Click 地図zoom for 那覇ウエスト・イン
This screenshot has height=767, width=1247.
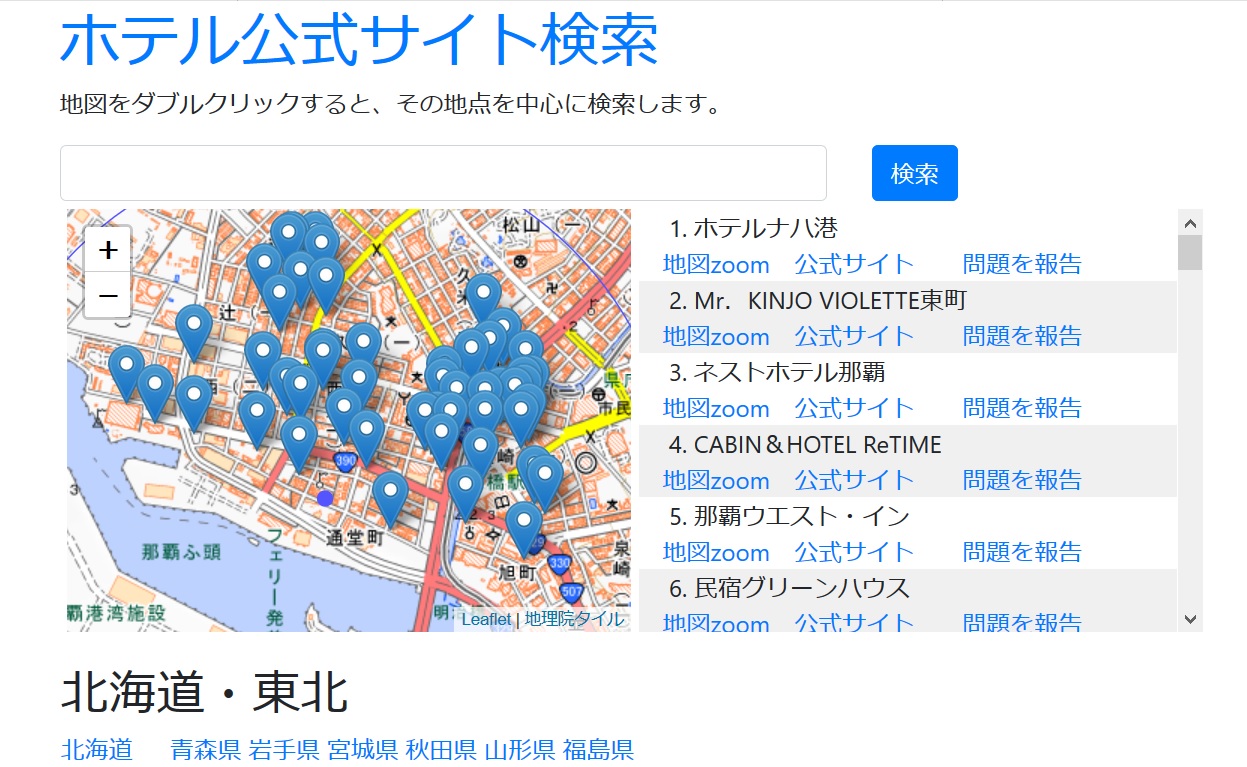coord(716,551)
